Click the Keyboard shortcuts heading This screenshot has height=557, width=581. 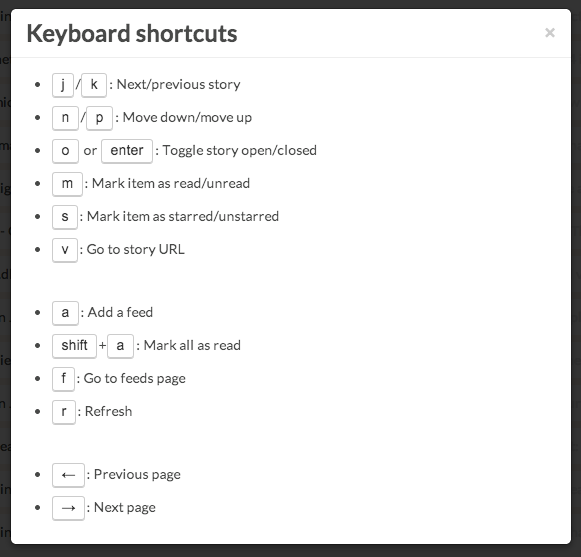[x=132, y=34]
